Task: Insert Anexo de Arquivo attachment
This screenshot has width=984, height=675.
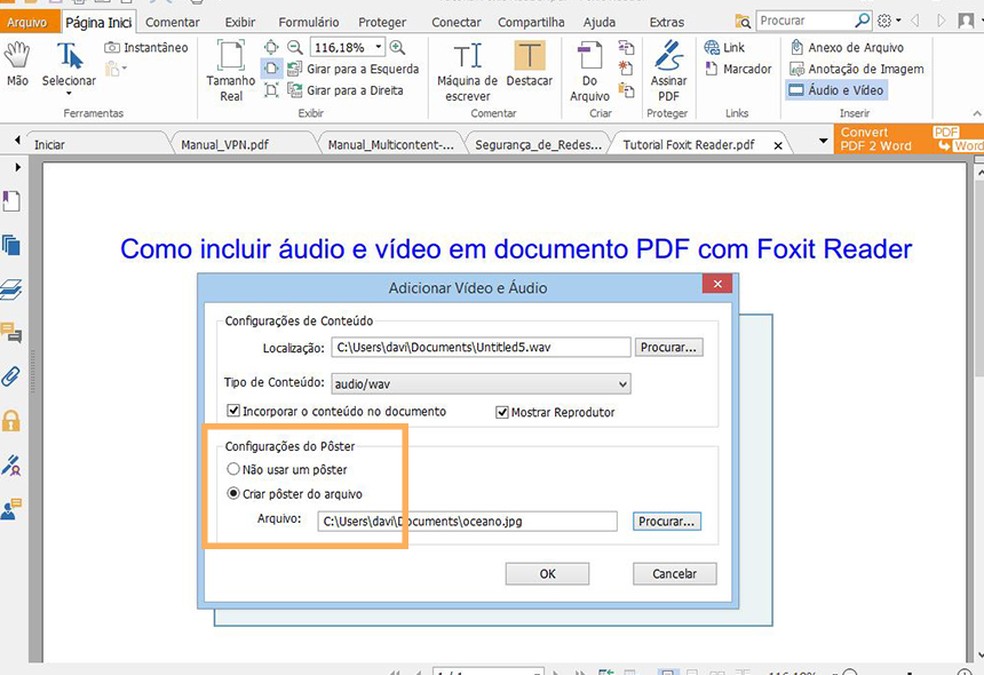Action: (847, 48)
